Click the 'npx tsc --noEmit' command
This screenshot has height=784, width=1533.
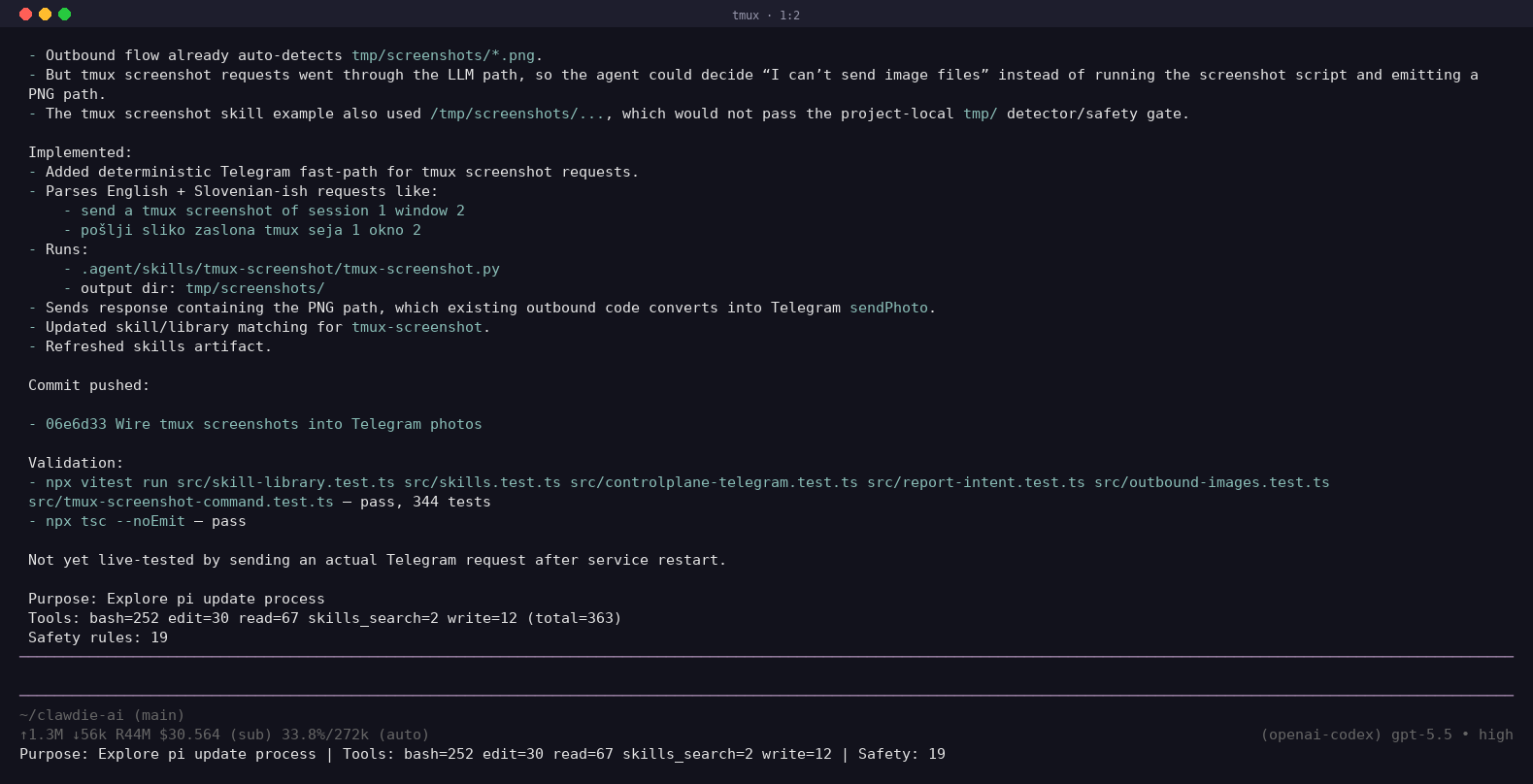tap(116, 521)
